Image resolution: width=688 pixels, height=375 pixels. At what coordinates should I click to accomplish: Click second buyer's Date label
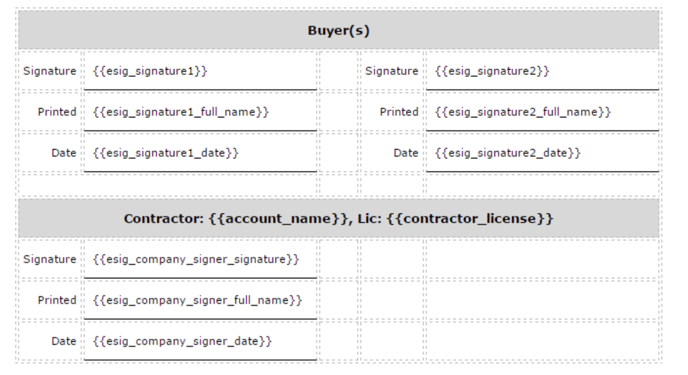(406, 153)
